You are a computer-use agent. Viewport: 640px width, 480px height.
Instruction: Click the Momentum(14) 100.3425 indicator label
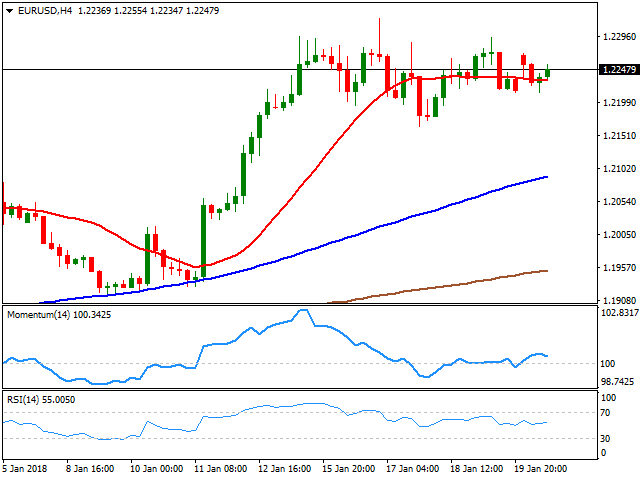point(59,315)
